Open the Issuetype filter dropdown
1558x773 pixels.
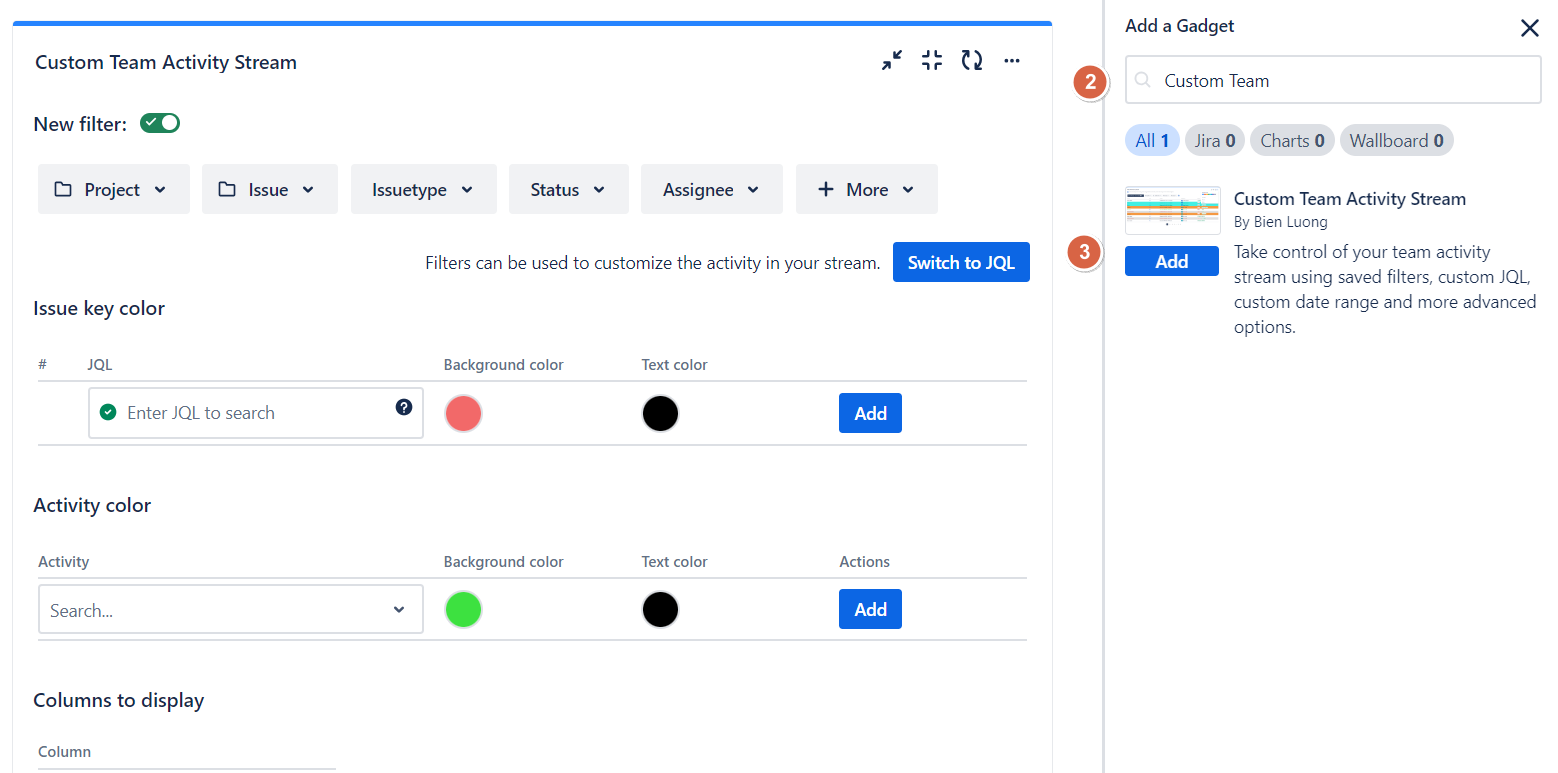[423, 190]
